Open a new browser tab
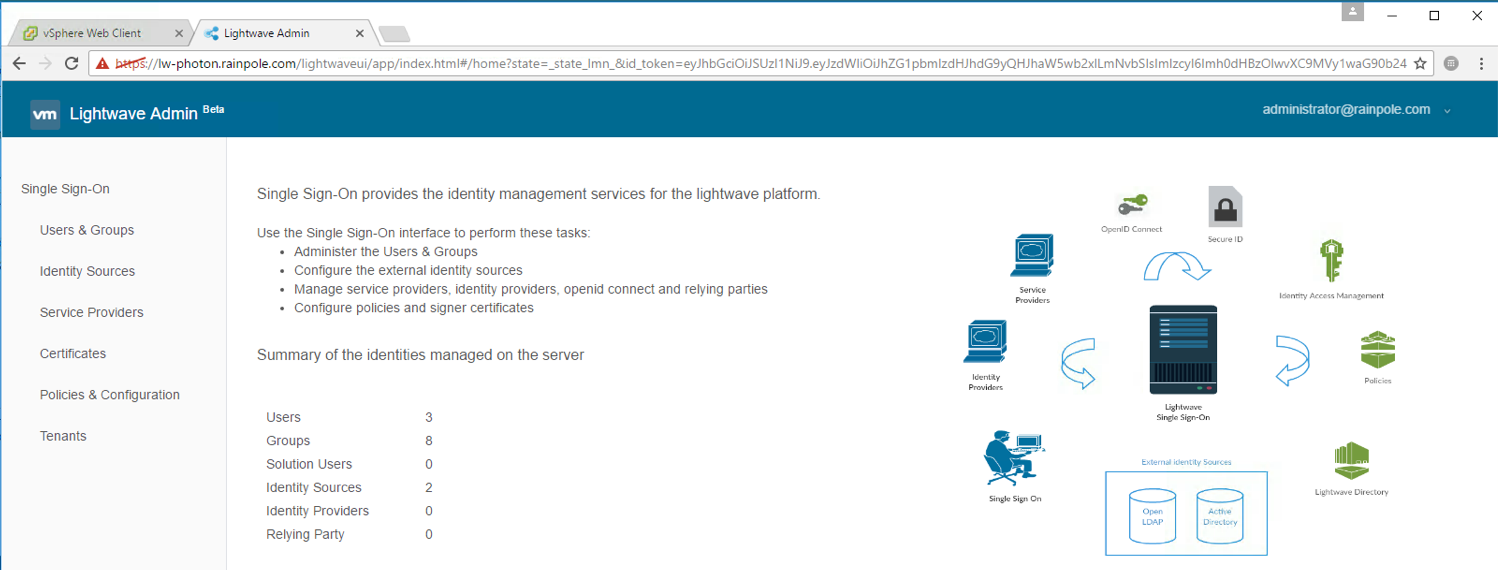 pyautogui.click(x=394, y=34)
